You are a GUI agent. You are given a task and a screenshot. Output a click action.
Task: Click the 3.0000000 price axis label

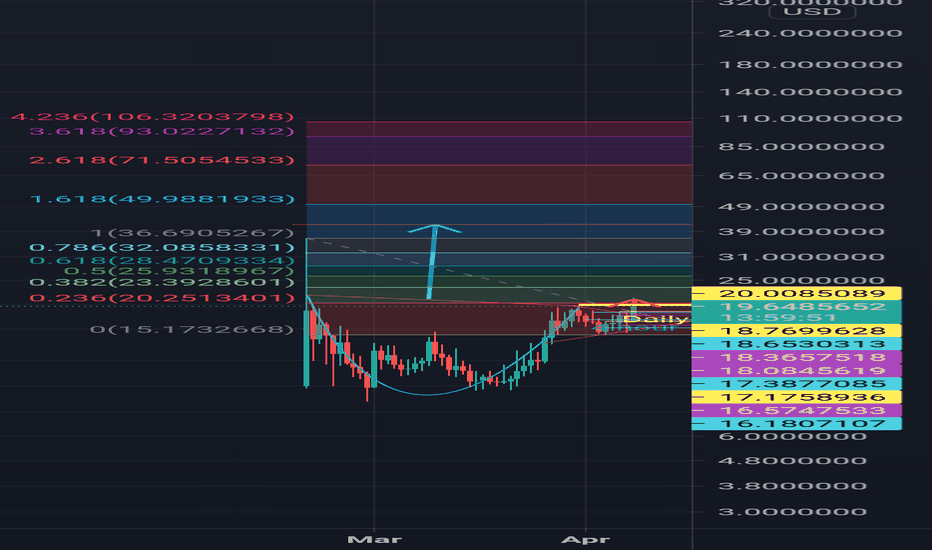click(793, 512)
